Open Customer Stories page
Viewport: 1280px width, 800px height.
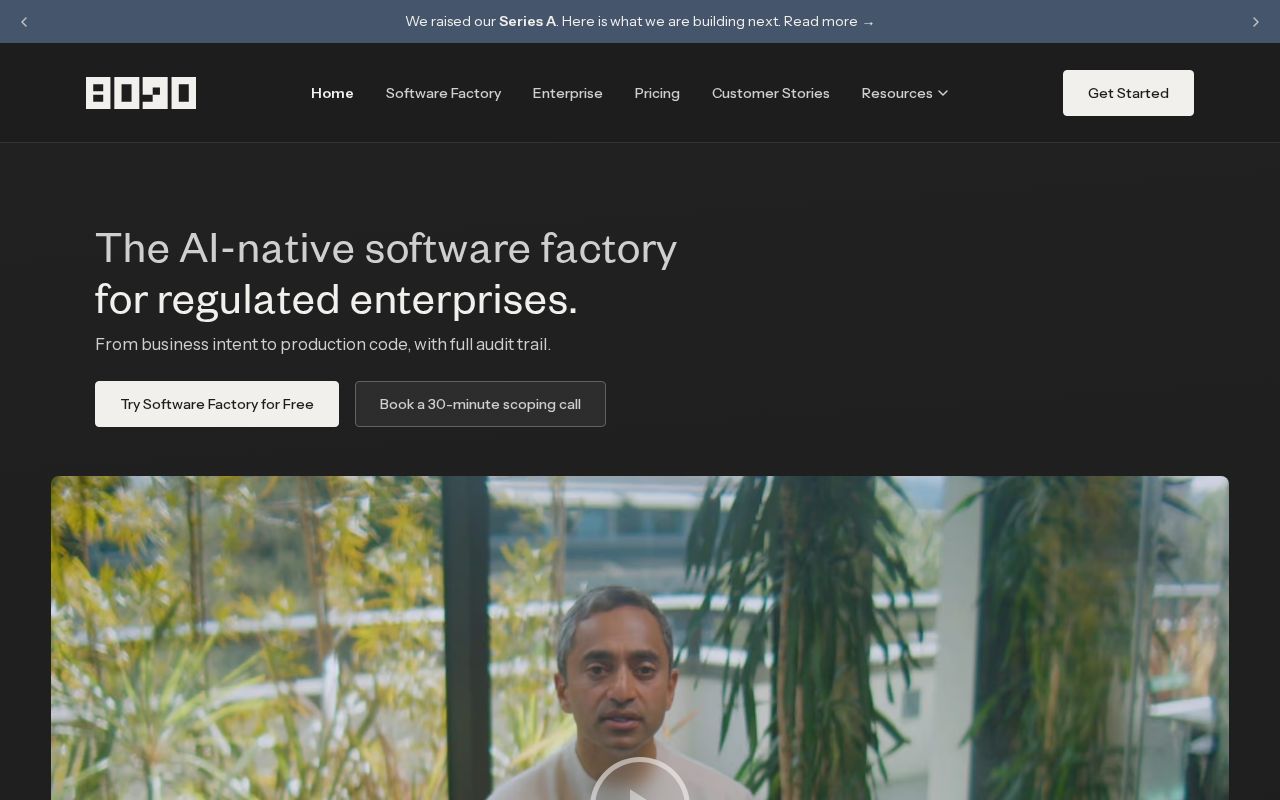click(771, 93)
